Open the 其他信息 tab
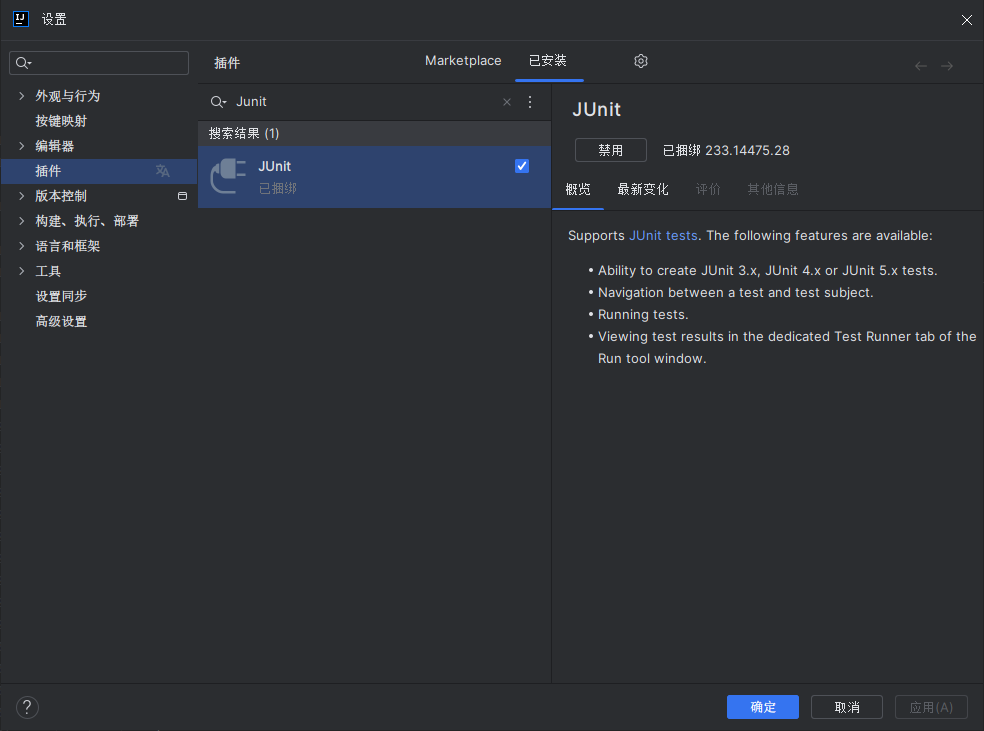Image resolution: width=984 pixels, height=731 pixels. pos(773,189)
